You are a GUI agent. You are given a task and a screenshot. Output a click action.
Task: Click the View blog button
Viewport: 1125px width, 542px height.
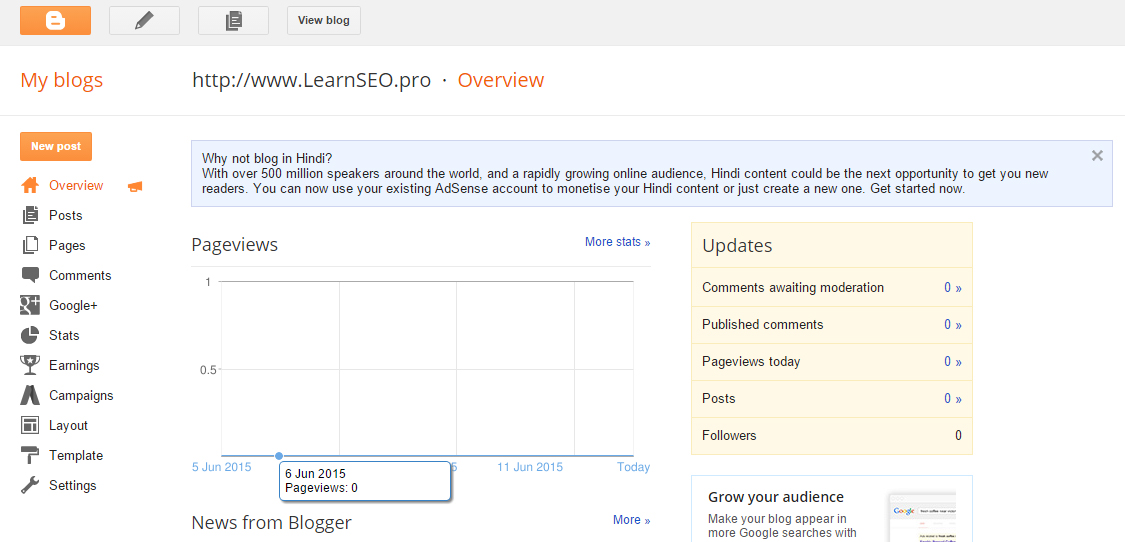[x=324, y=20]
